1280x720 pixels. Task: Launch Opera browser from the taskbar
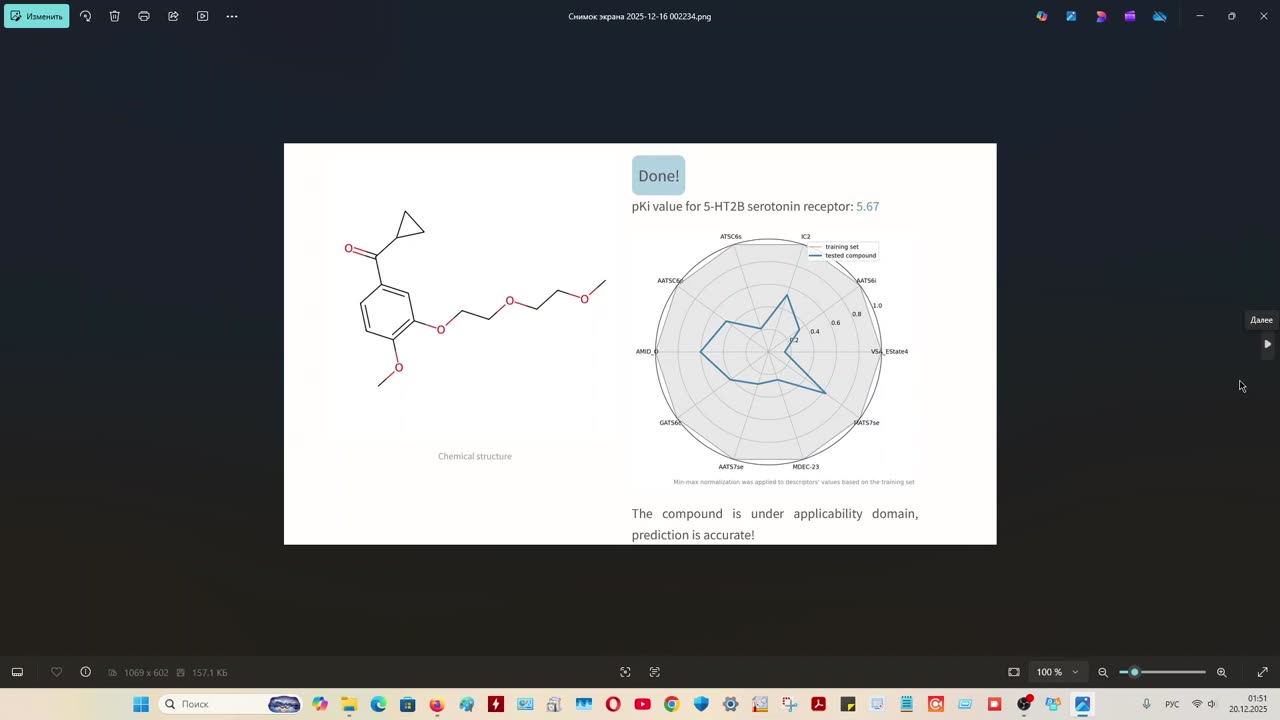point(613,704)
